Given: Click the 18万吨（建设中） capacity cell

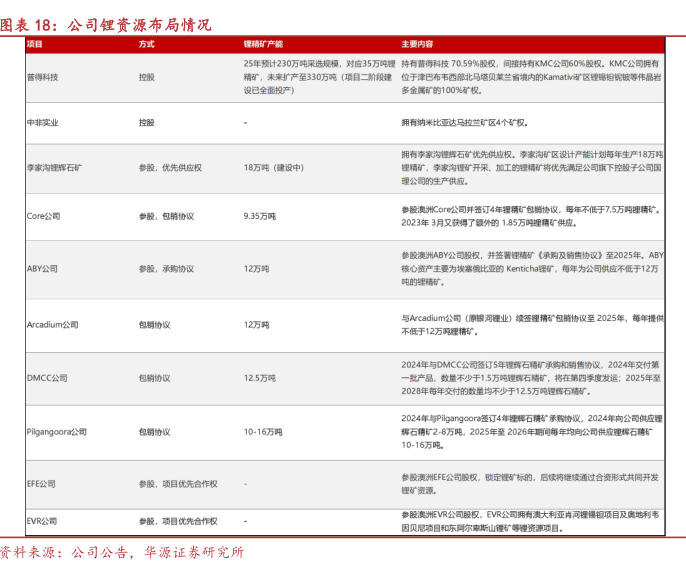Looking at the screenshot, I should pos(273,168).
